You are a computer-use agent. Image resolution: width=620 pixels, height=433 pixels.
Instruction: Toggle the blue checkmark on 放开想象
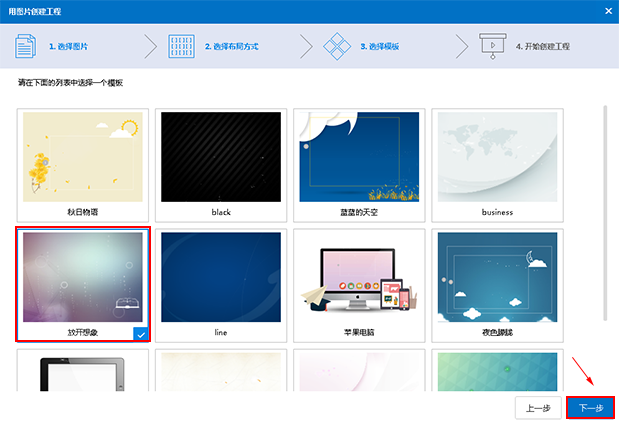[x=141, y=334]
